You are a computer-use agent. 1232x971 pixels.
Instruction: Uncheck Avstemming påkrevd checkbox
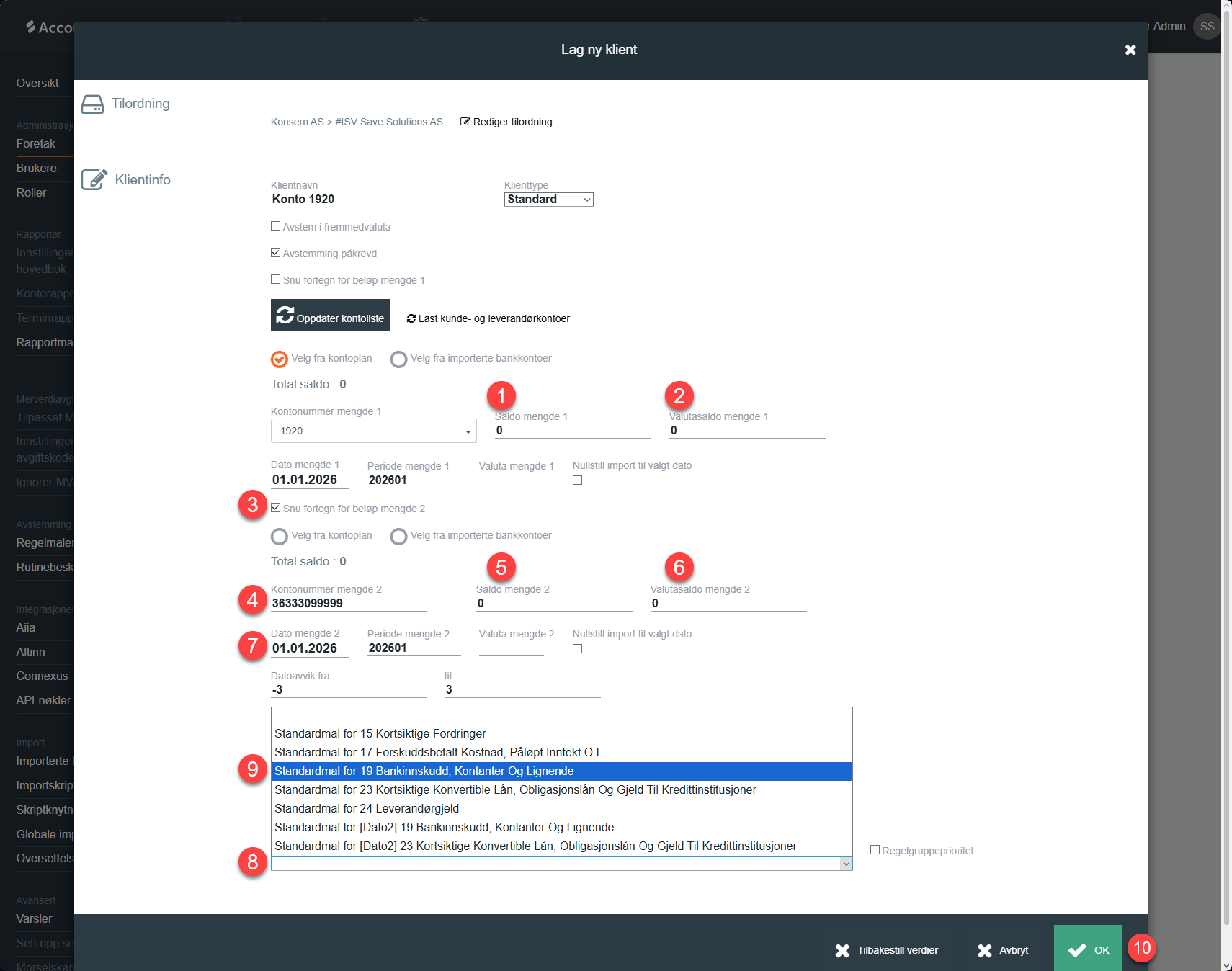click(275, 253)
